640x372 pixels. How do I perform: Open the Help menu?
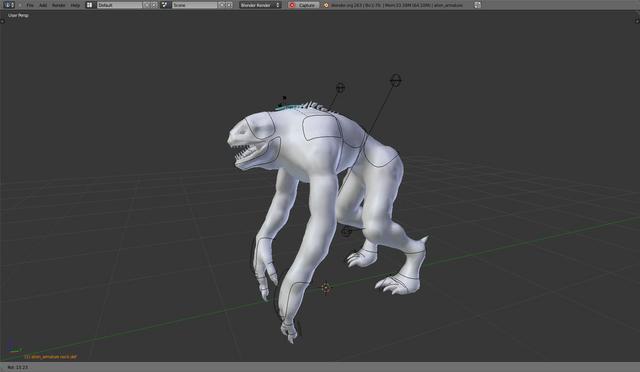[x=76, y=5]
